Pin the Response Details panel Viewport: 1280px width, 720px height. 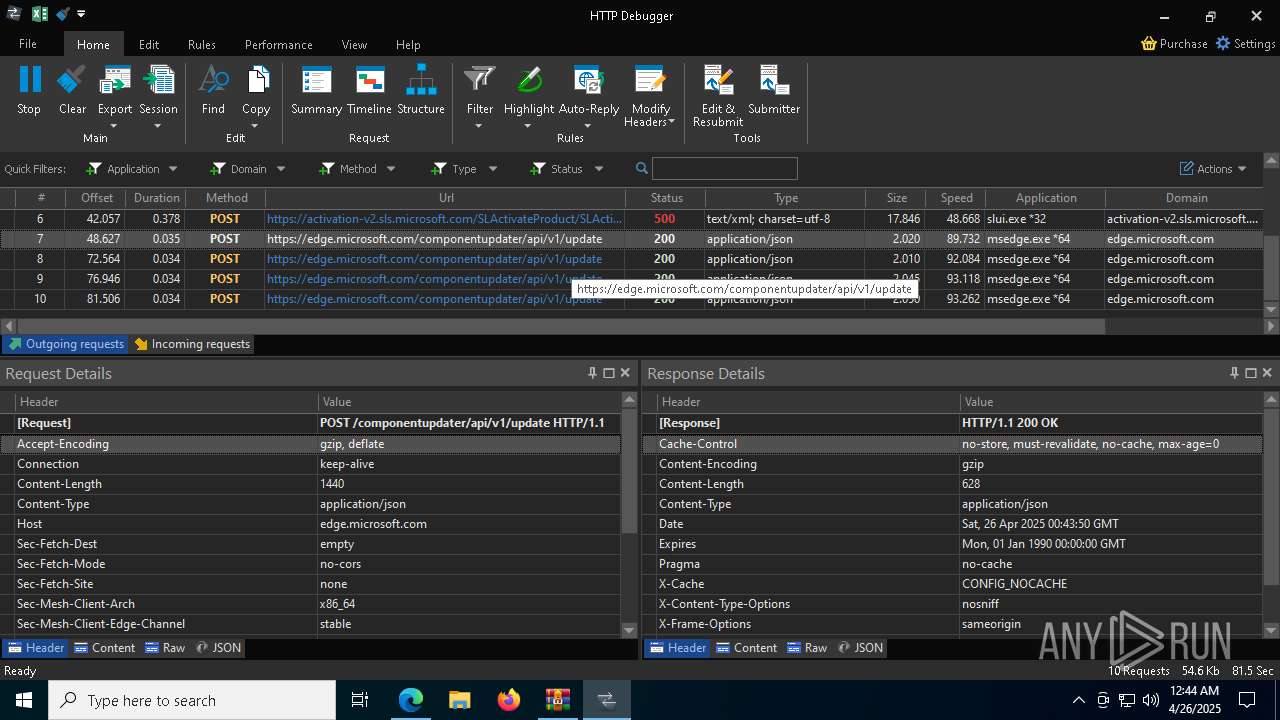pyautogui.click(x=1234, y=373)
